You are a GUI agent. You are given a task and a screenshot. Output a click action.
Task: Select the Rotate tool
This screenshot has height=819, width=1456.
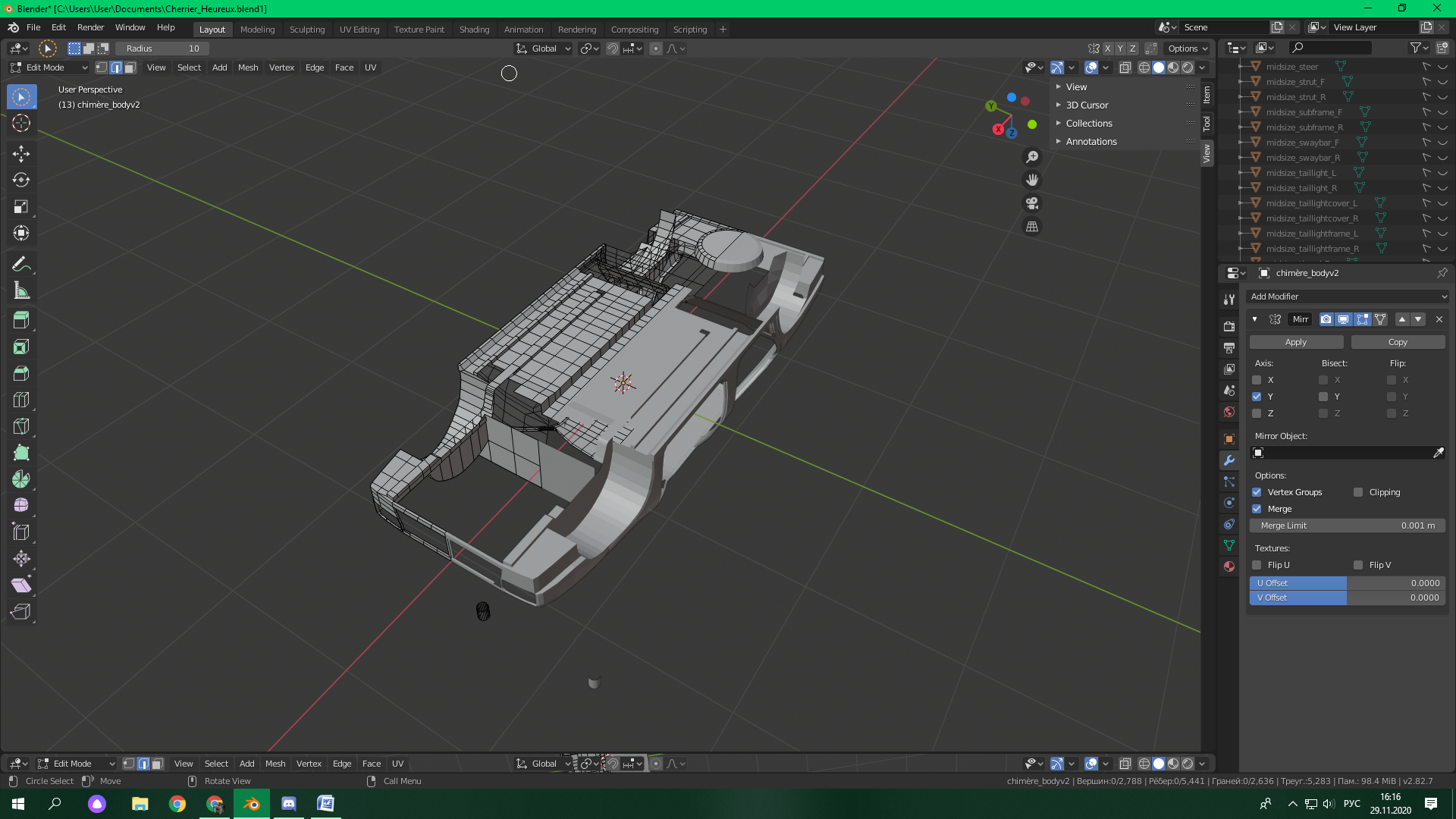coord(21,180)
